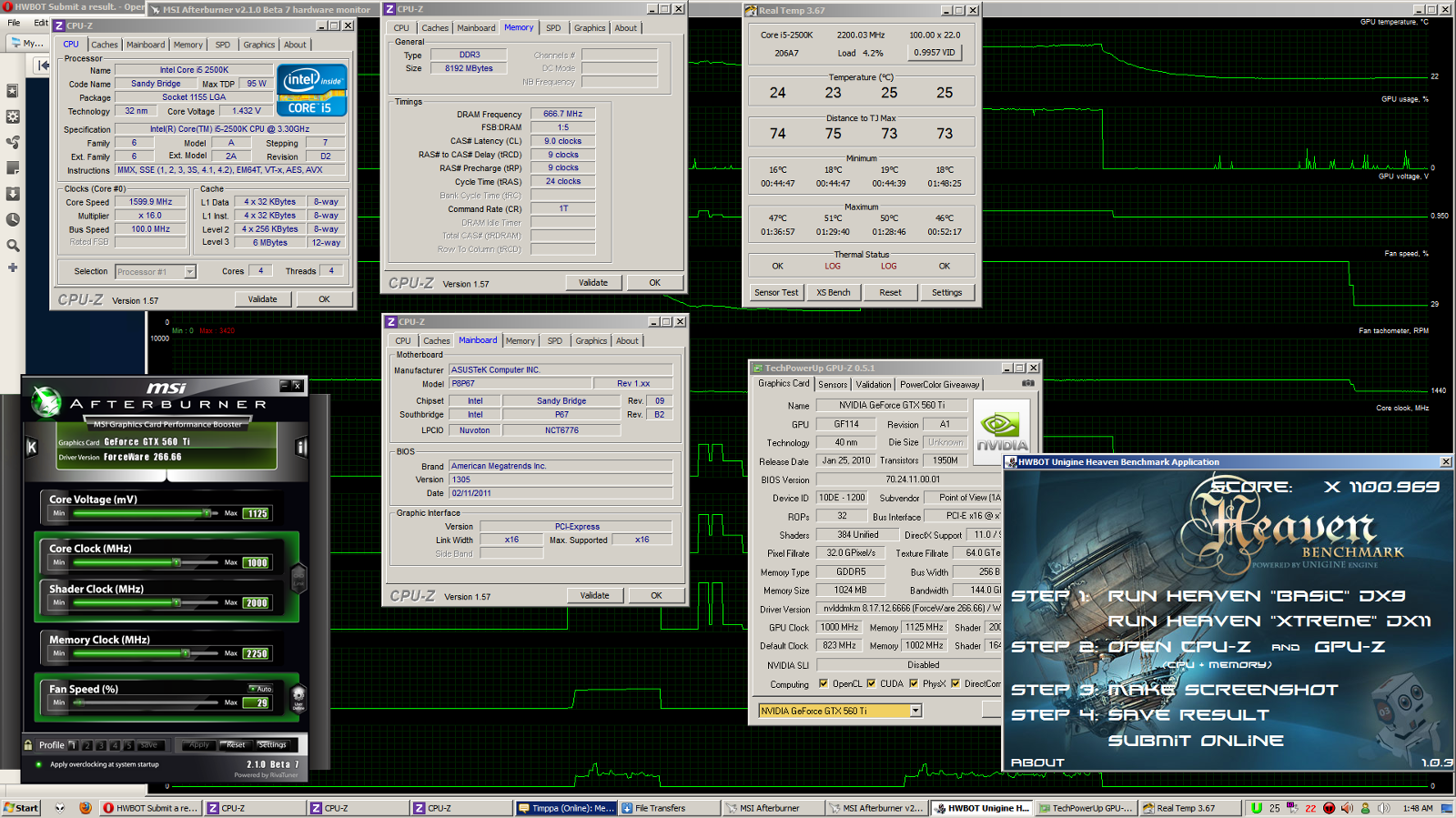The image size is (1456, 818).
Task: Switch to Graphics tab in CPU-Z Mainboard window
Action: pyautogui.click(x=591, y=341)
